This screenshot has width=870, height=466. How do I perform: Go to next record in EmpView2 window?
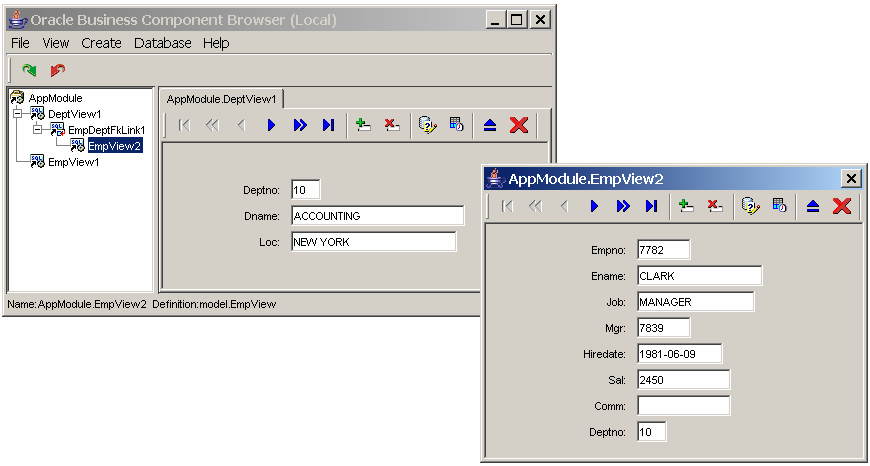click(x=594, y=206)
